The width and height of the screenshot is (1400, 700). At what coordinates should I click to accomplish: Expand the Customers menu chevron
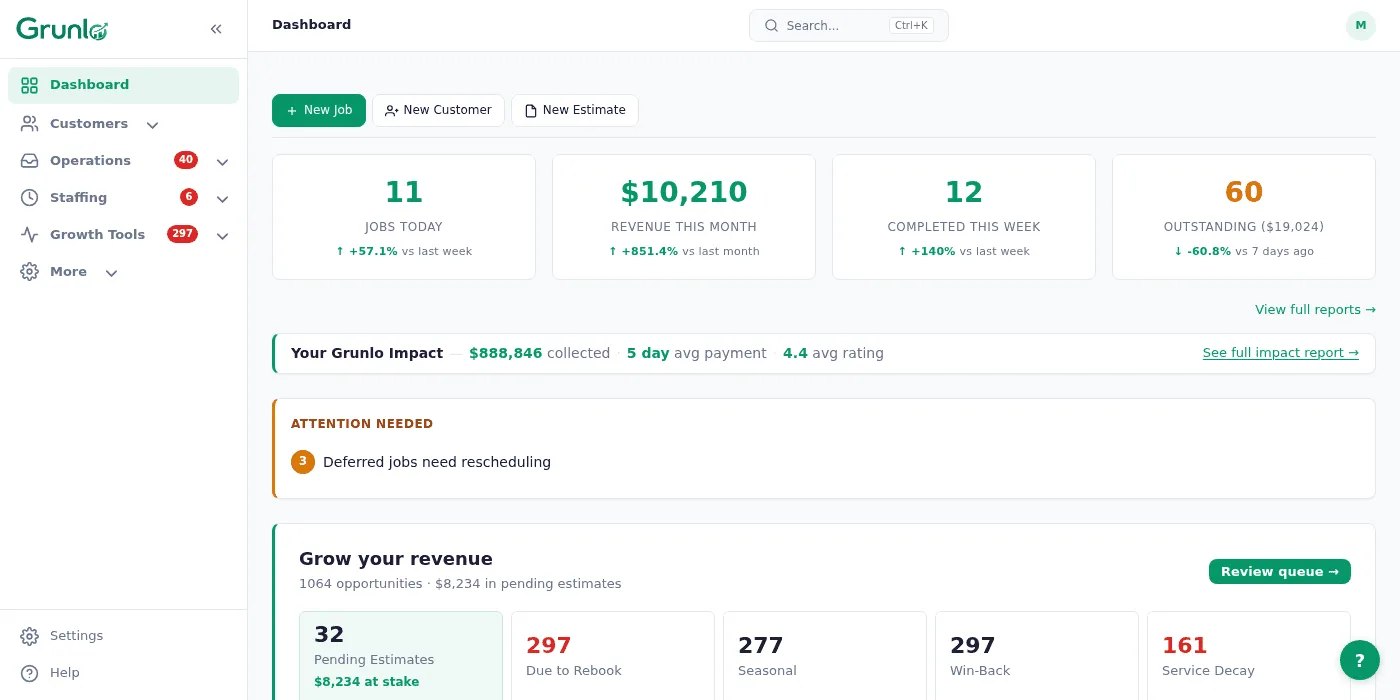coord(152,125)
